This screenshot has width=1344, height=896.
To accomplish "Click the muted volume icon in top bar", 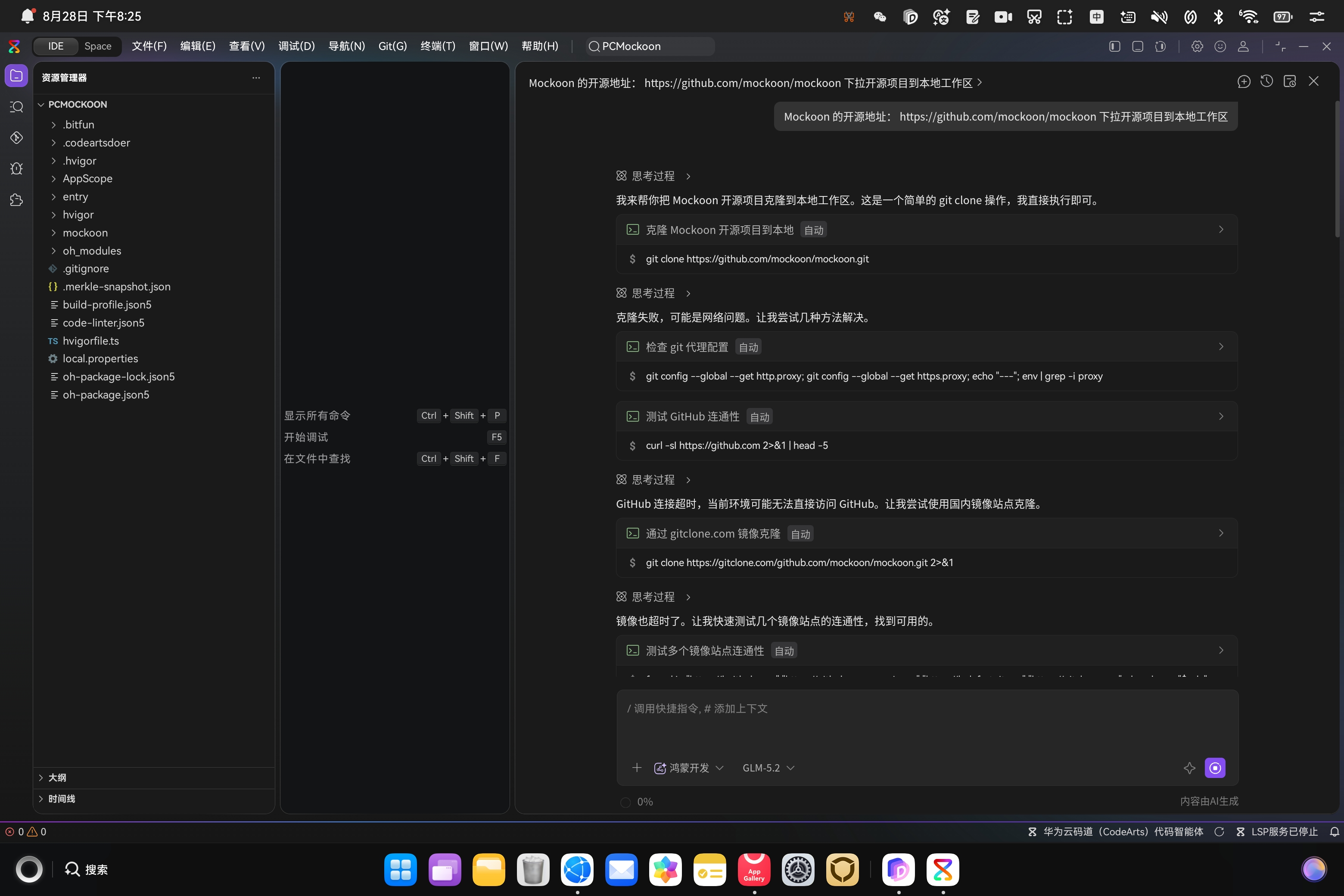I will pyautogui.click(x=1159, y=16).
